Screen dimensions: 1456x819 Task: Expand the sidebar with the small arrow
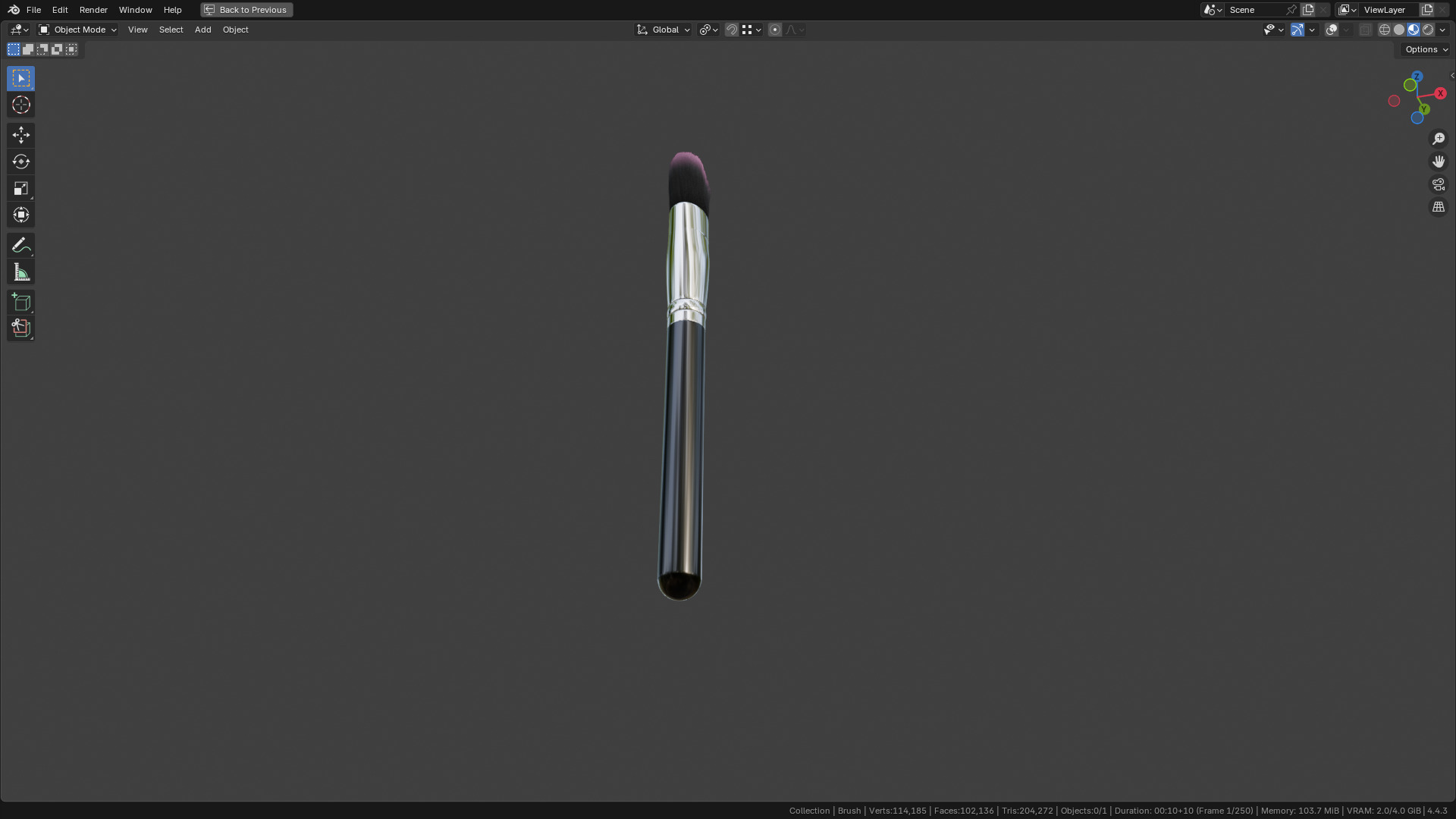1451,76
